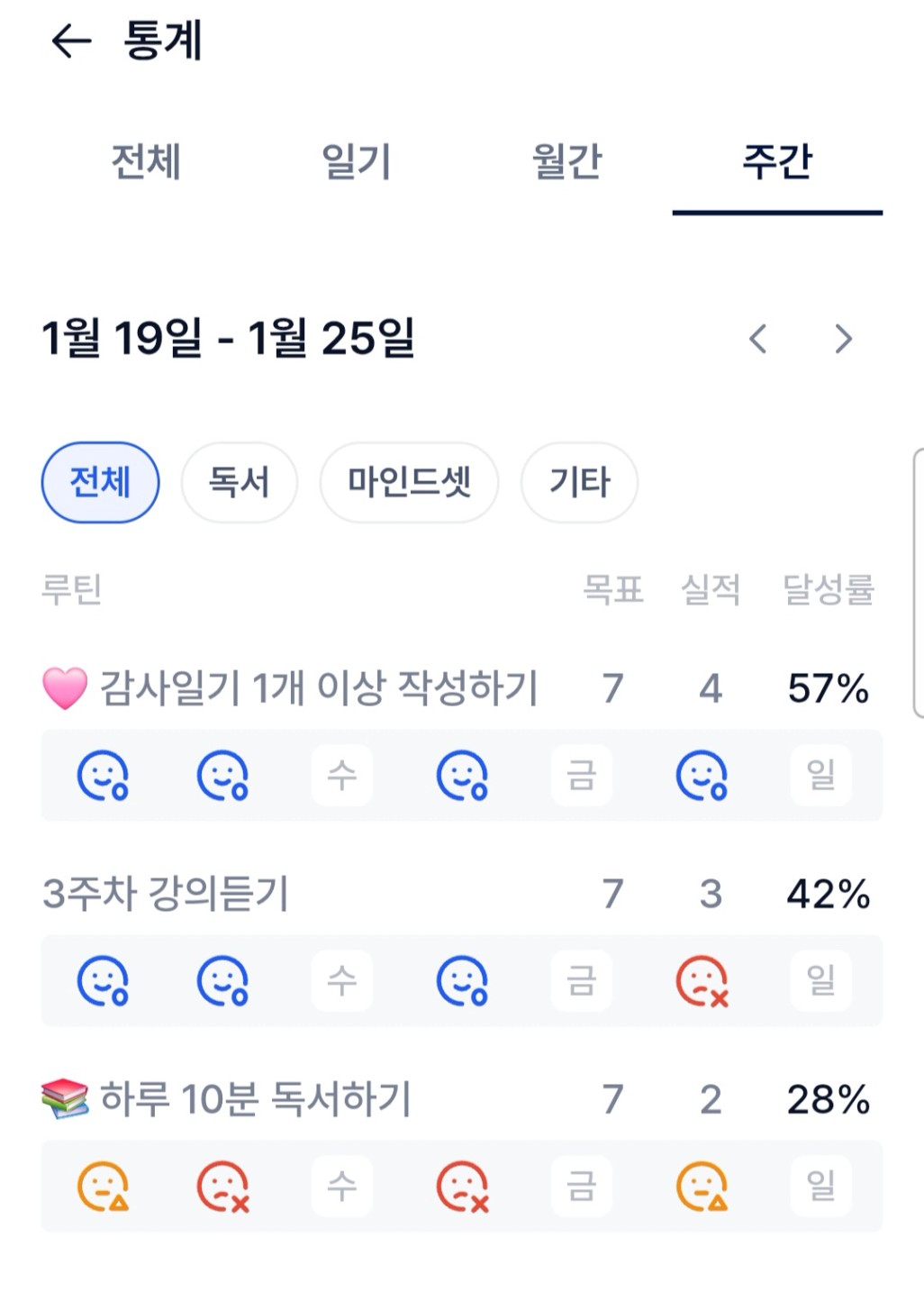Tap the back arrow next to 통계
924x1292 pixels.
pyautogui.click(x=71, y=41)
